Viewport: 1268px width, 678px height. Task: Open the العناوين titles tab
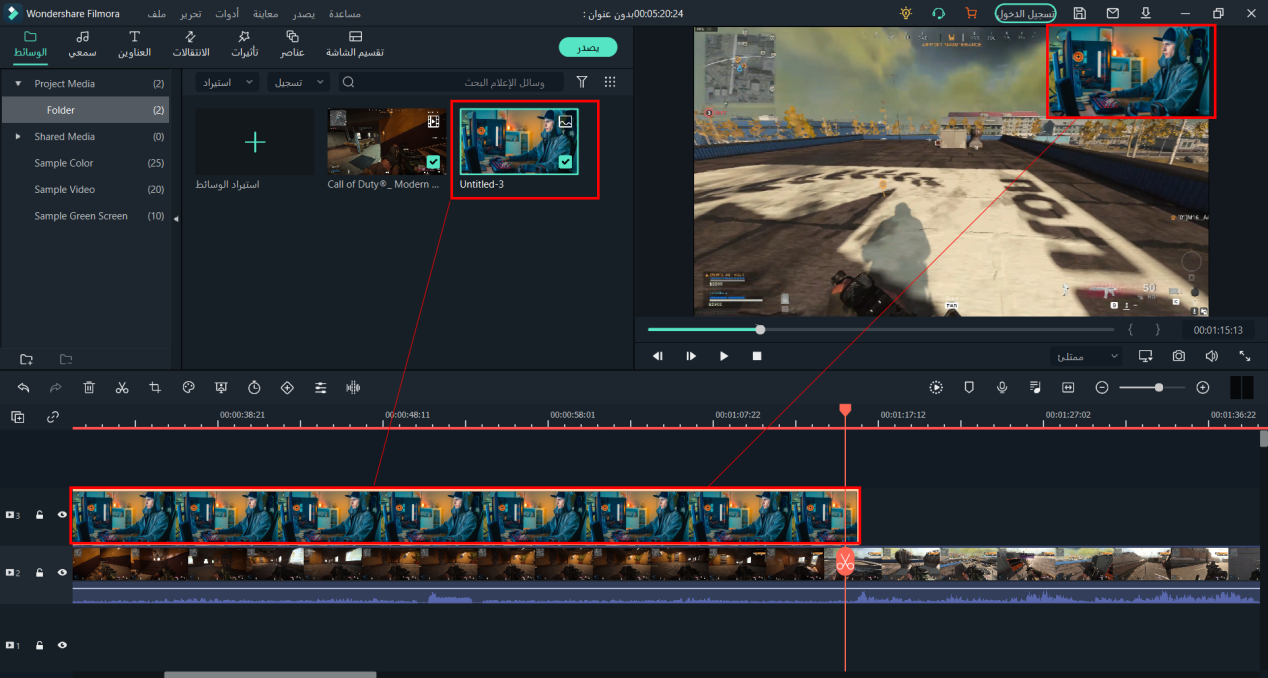click(x=134, y=44)
